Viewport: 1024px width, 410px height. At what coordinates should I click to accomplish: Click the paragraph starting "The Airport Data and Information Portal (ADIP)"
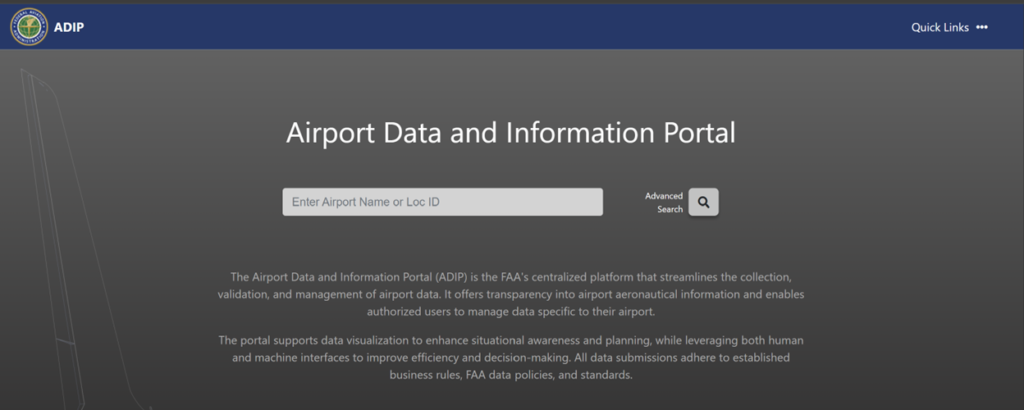(x=511, y=294)
